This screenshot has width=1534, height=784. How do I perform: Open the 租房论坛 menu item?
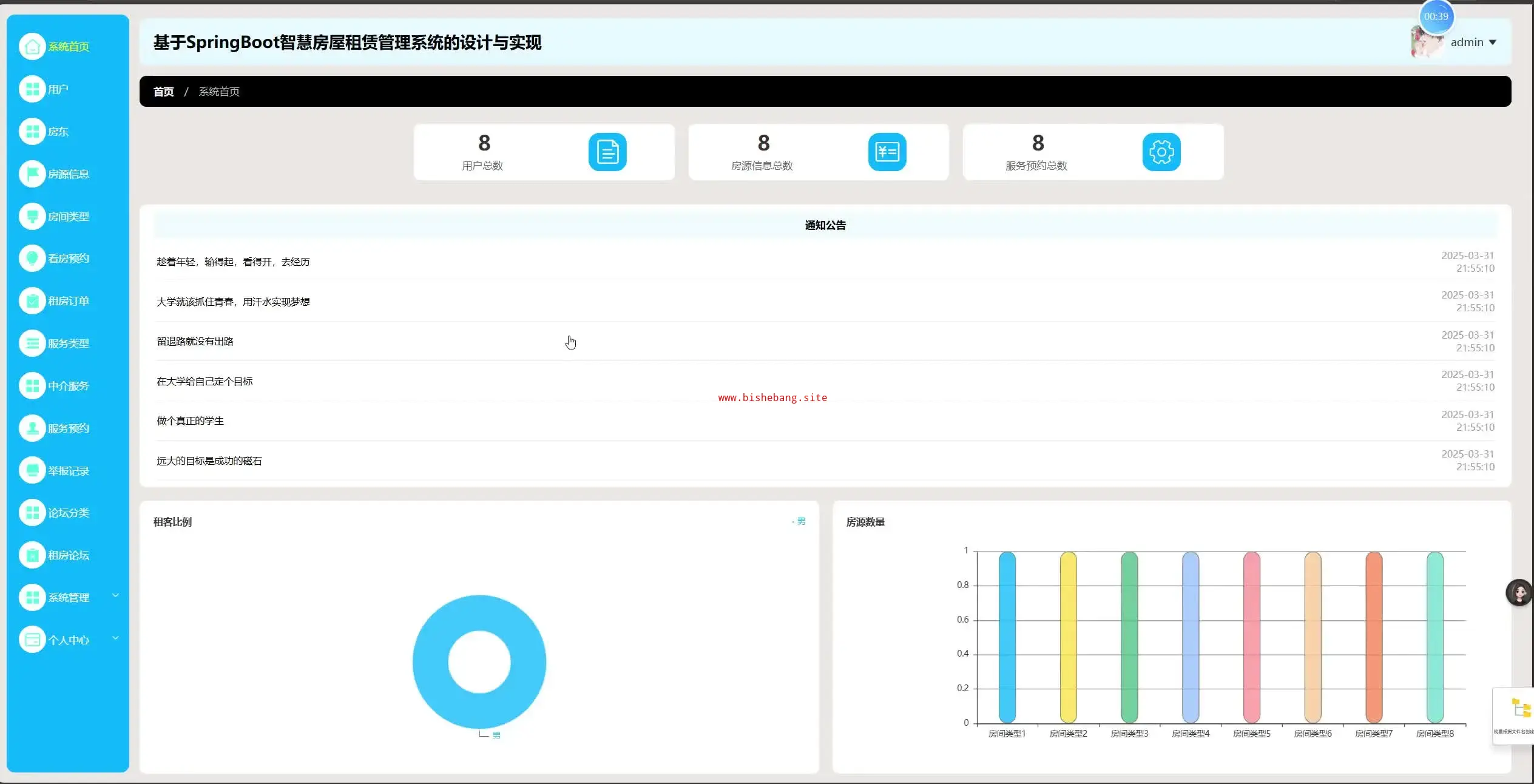[x=68, y=555]
